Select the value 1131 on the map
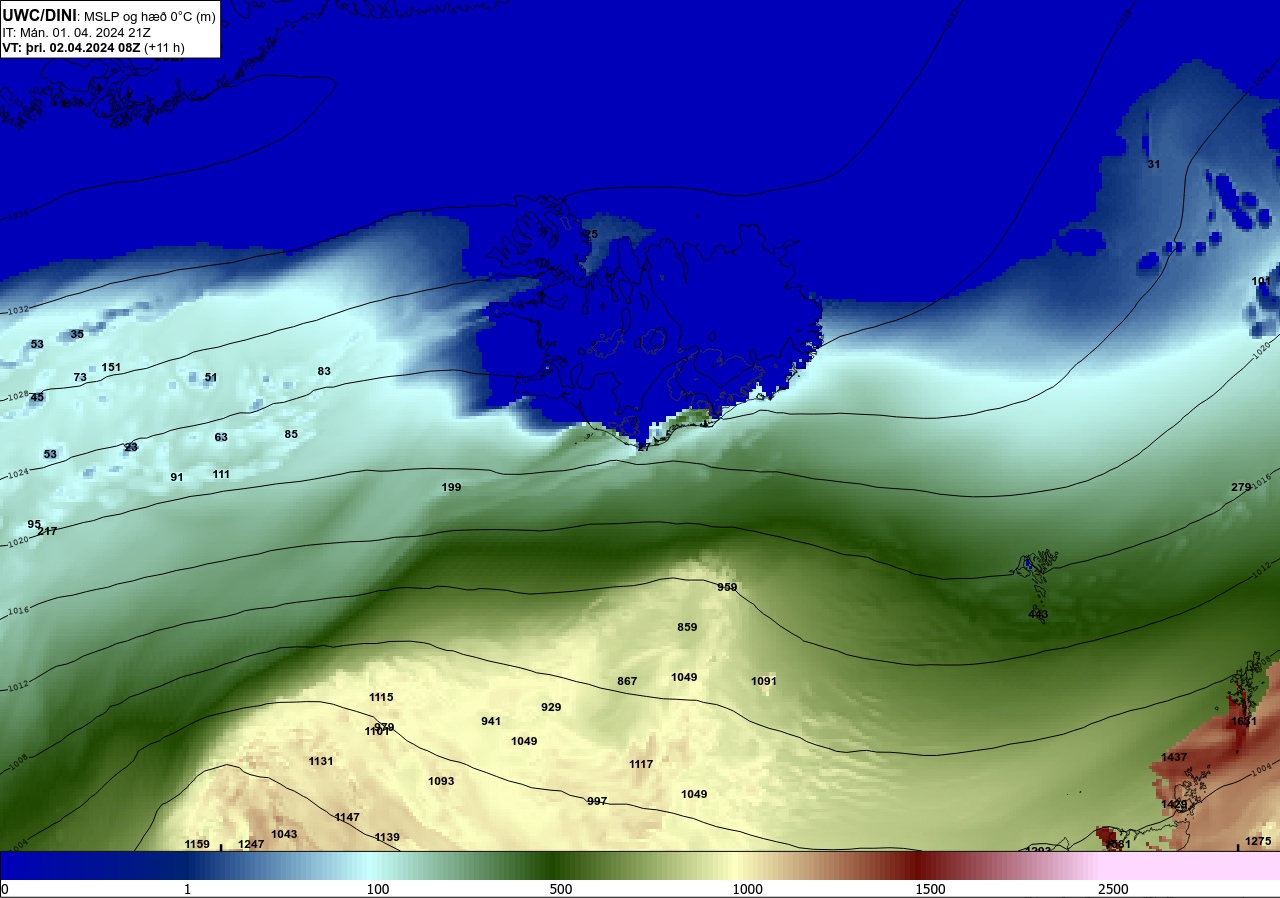This screenshot has width=1280, height=898. pos(321,761)
